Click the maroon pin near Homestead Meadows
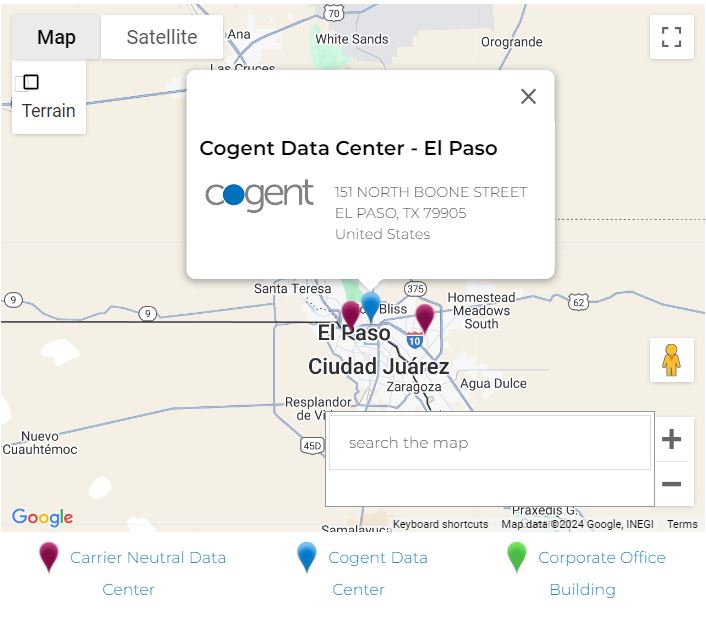706x631 pixels. pos(425,318)
